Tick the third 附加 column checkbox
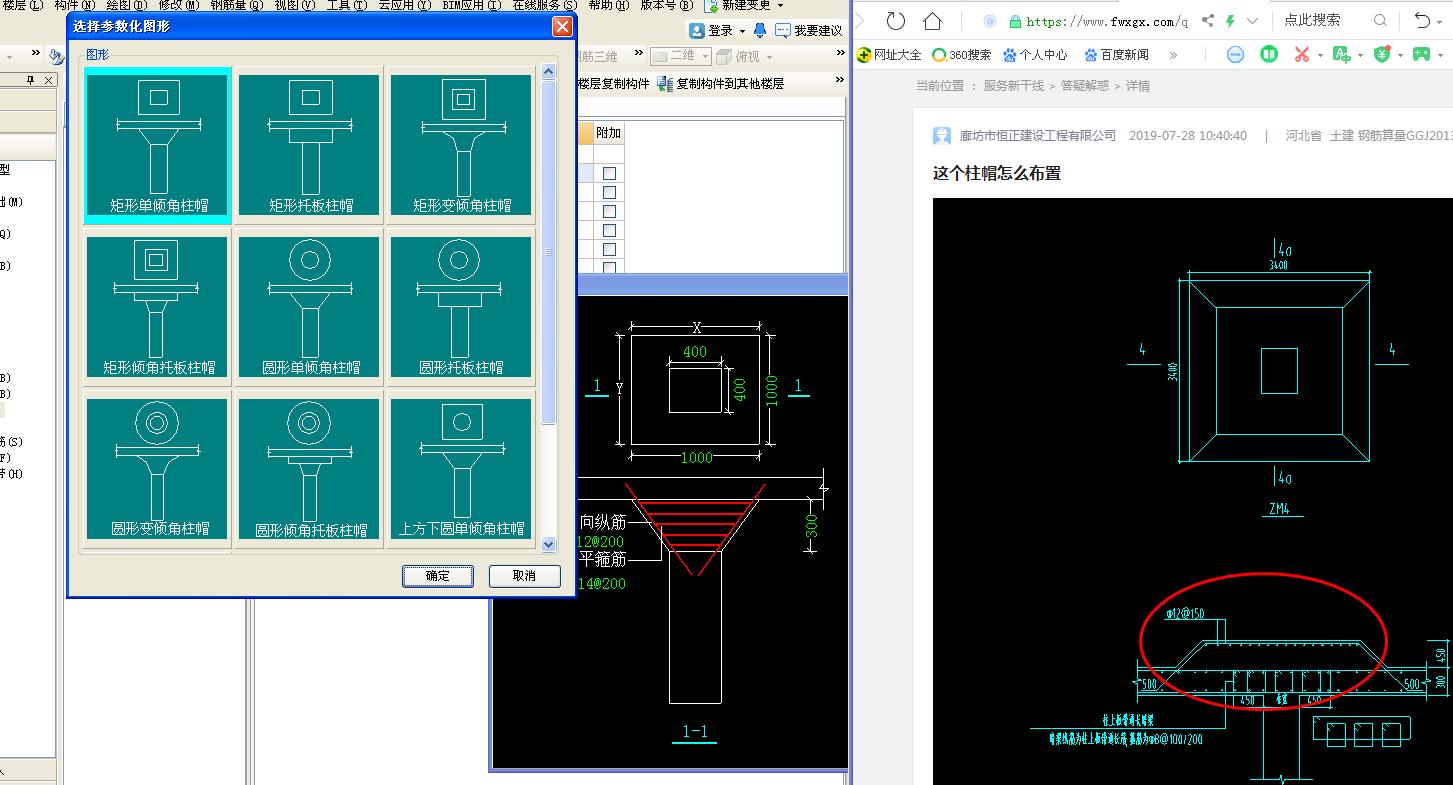Screen dimensions: 1453x785 (x=609, y=212)
